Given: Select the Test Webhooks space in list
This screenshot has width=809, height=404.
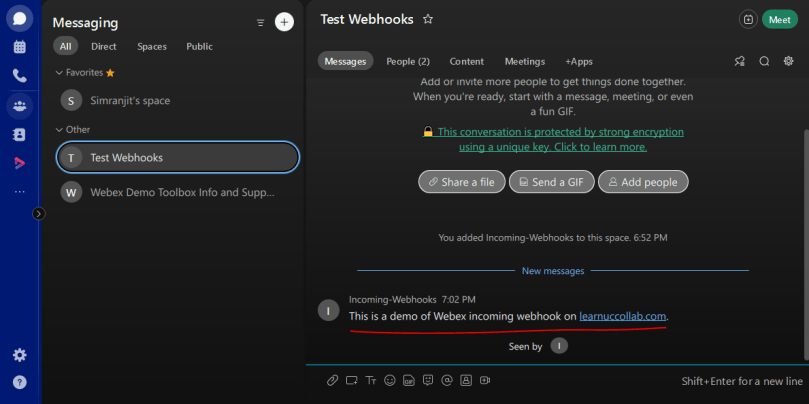Looking at the screenshot, I should click(177, 157).
